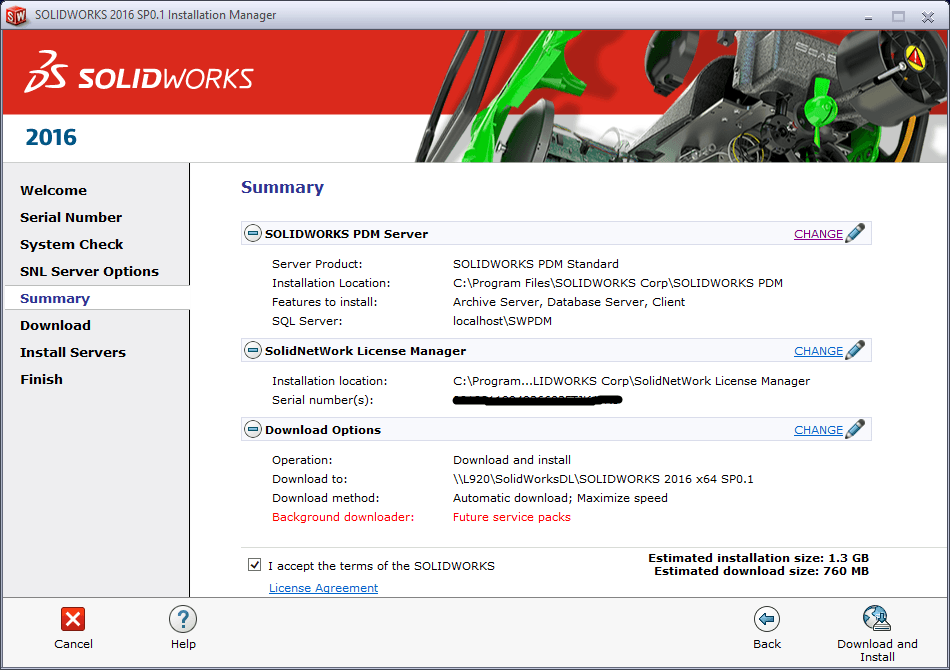Image resolution: width=950 pixels, height=670 pixels.
Task: Select the System Check step in sidebar
Action: (72, 244)
